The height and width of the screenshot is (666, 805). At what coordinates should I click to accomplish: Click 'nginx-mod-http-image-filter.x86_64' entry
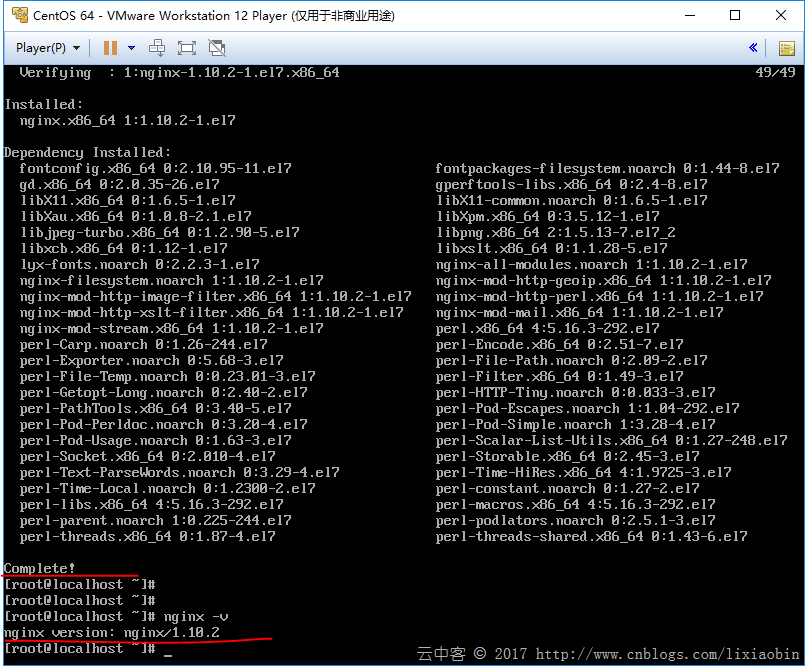(x=215, y=296)
